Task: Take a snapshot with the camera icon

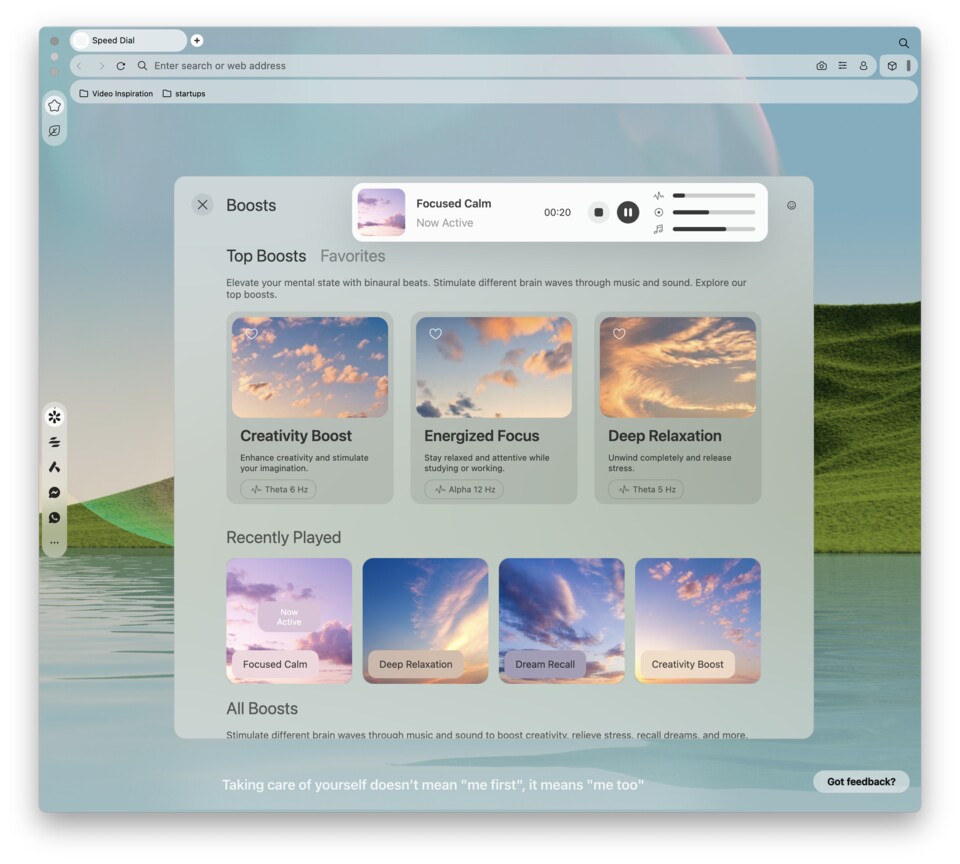Action: tap(821, 66)
